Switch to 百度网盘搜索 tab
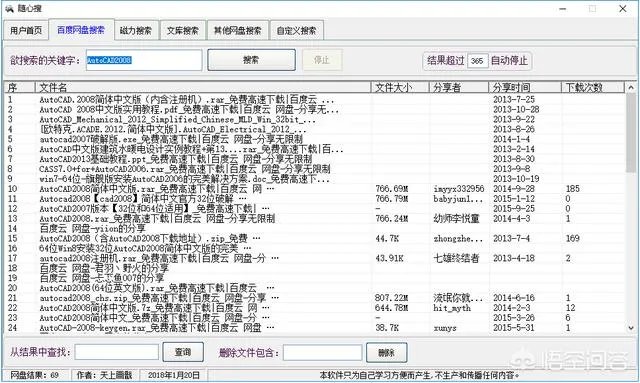Screen dimensions: 640x383 tap(81, 30)
